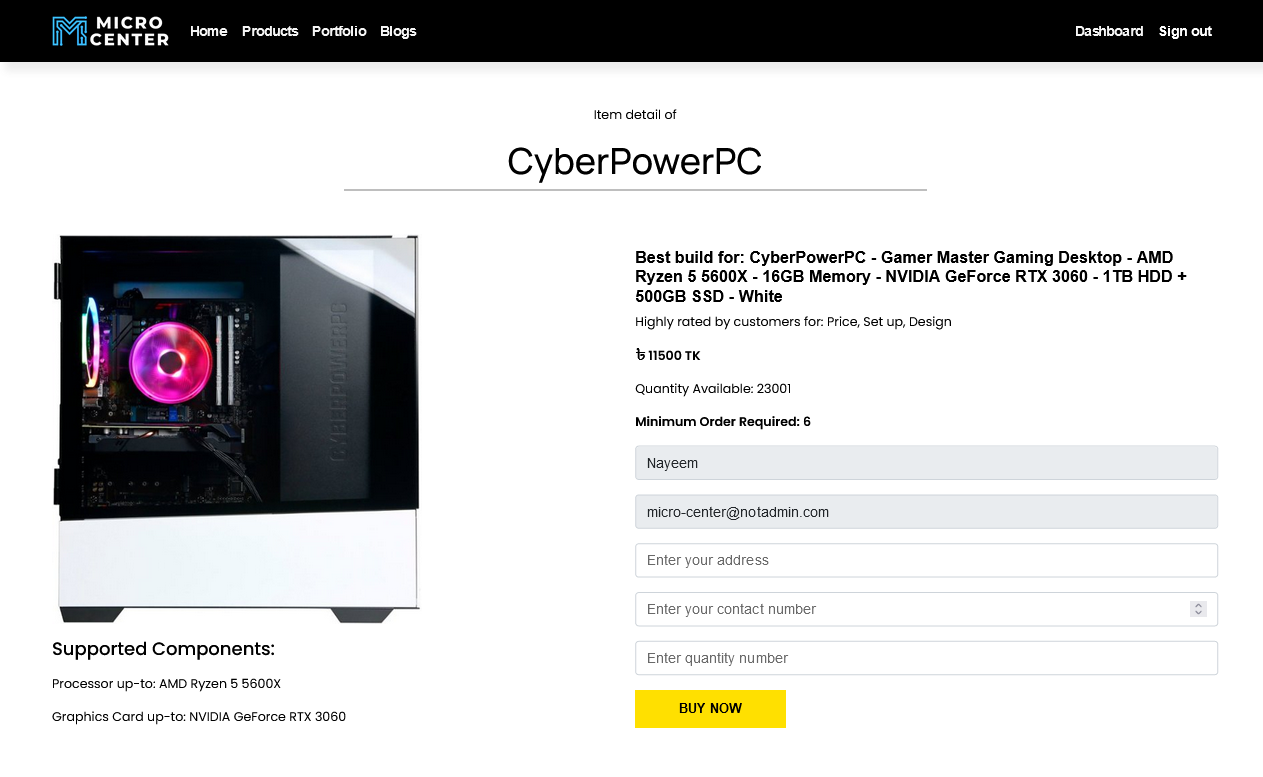The image size is (1263, 777).
Task: Click the CyberPowerPC page heading
Action: coord(635,162)
